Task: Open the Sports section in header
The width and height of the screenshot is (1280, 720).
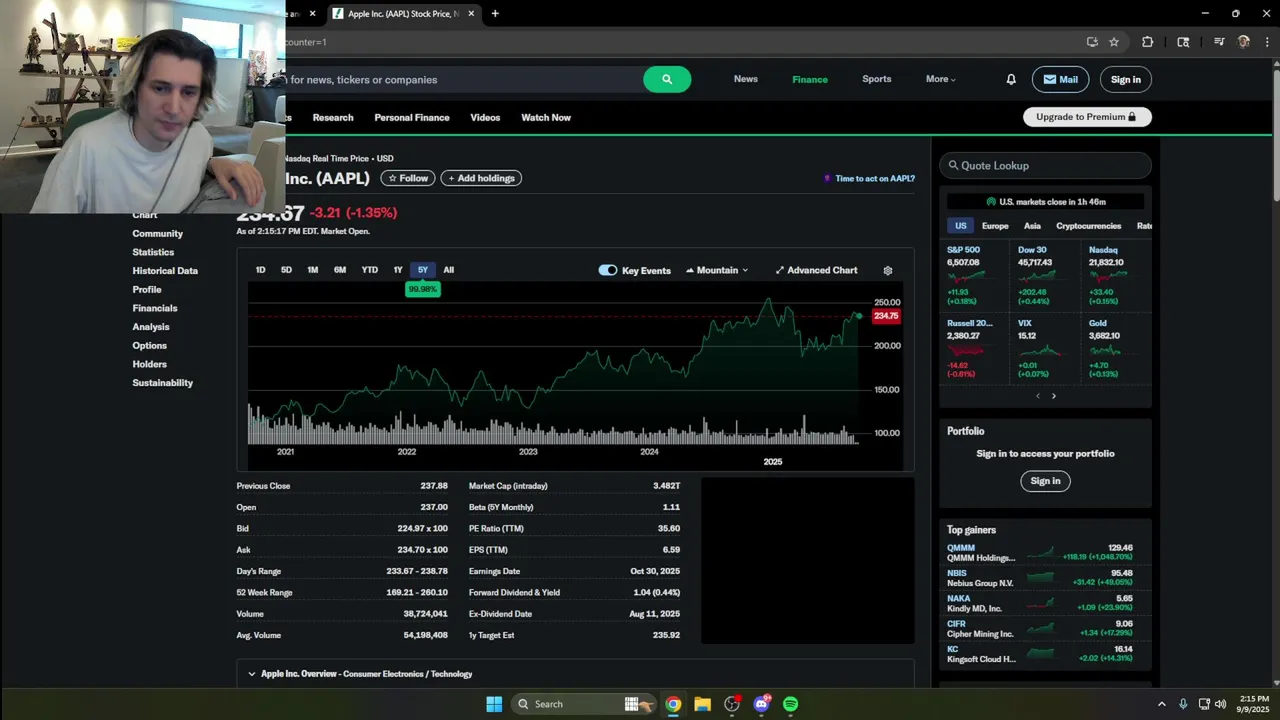Action: [877, 79]
